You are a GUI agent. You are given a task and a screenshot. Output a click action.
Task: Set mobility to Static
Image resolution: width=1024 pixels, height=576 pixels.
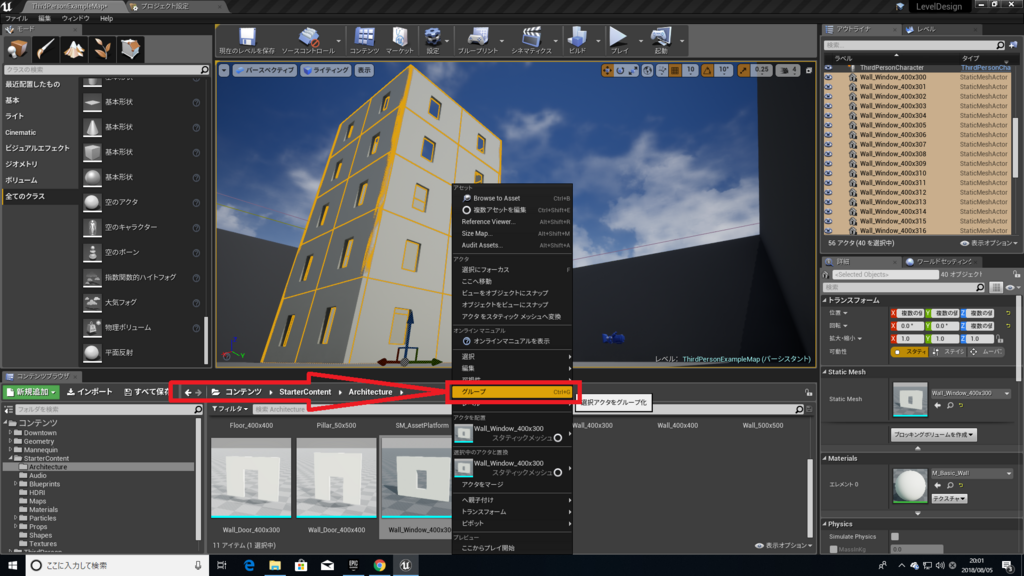(x=910, y=351)
